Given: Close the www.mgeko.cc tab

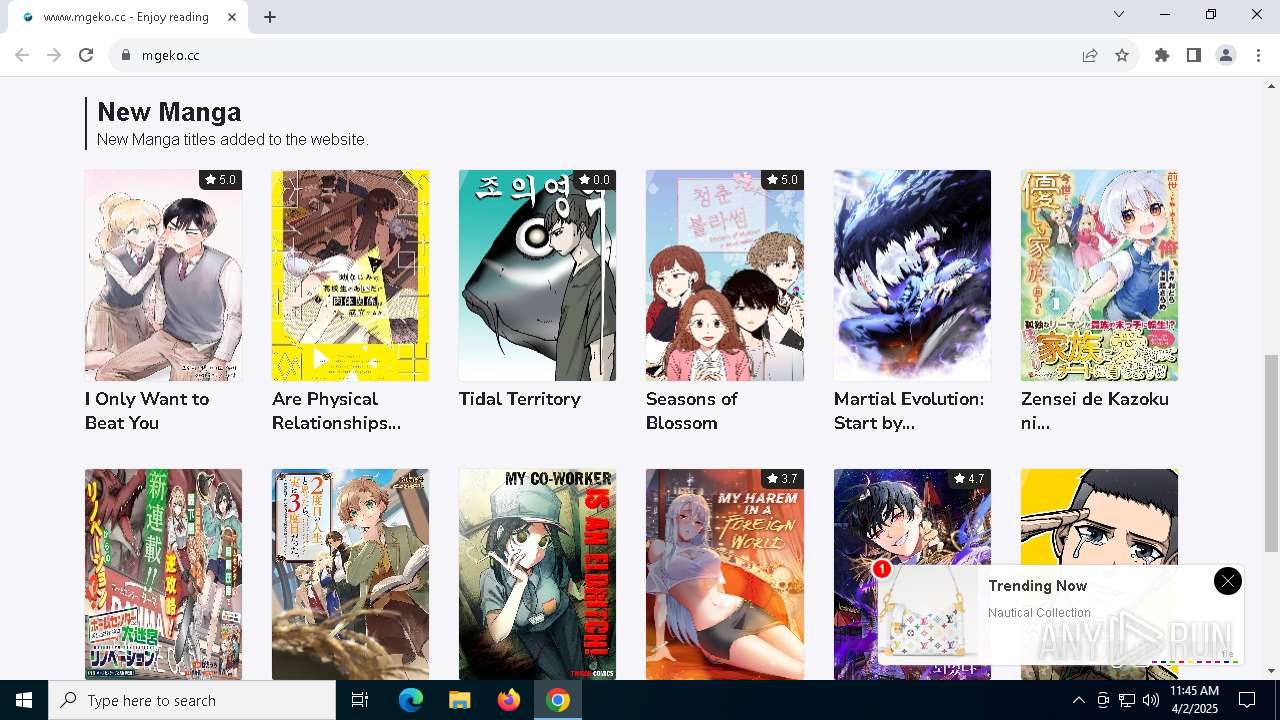Looking at the screenshot, I should (233, 17).
